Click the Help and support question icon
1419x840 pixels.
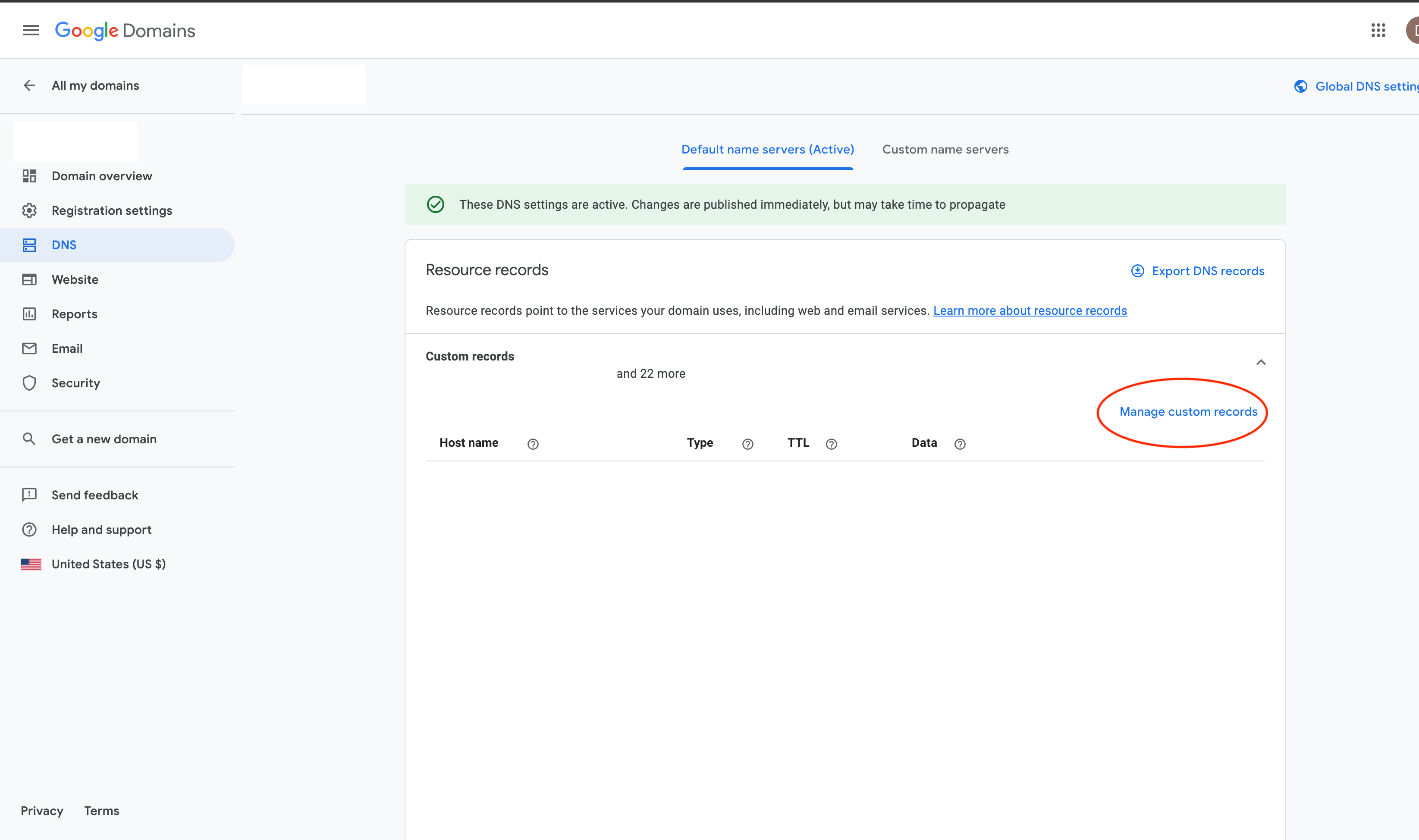pos(29,530)
